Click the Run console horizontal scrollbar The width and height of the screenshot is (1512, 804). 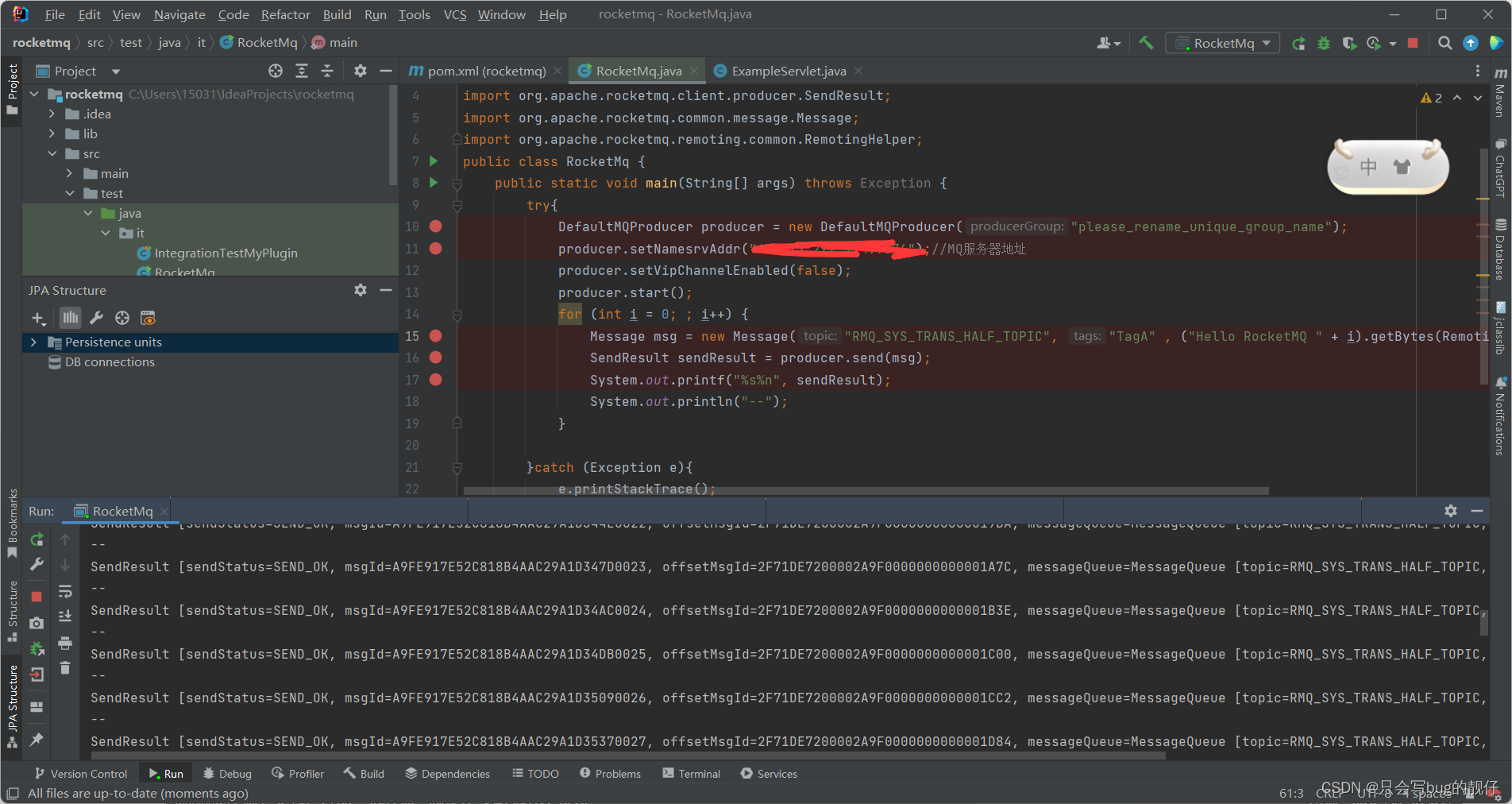tap(627, 755)
